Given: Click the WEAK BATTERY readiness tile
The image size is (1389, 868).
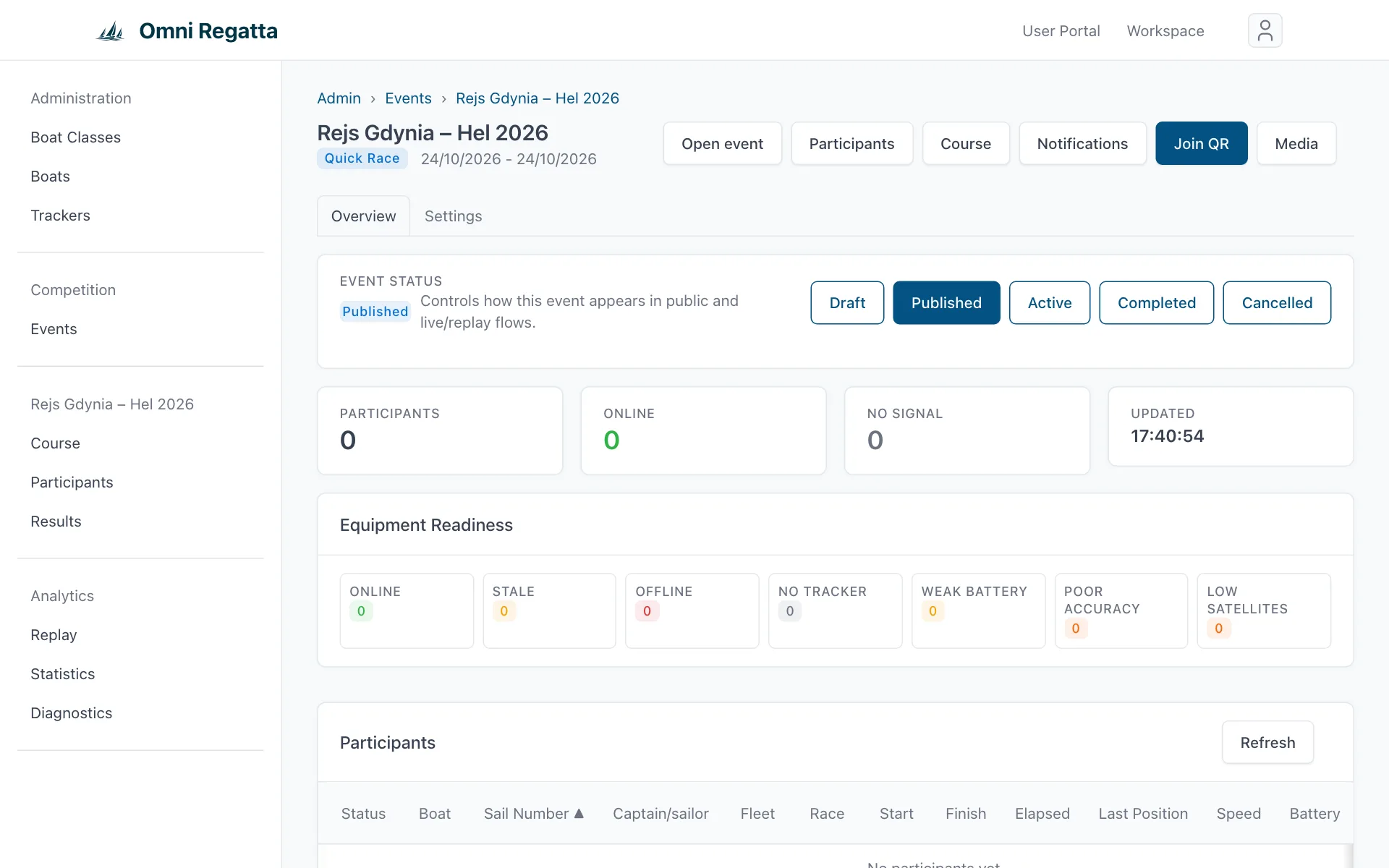Looking at the screenshot, I should (x=978, y=610).
